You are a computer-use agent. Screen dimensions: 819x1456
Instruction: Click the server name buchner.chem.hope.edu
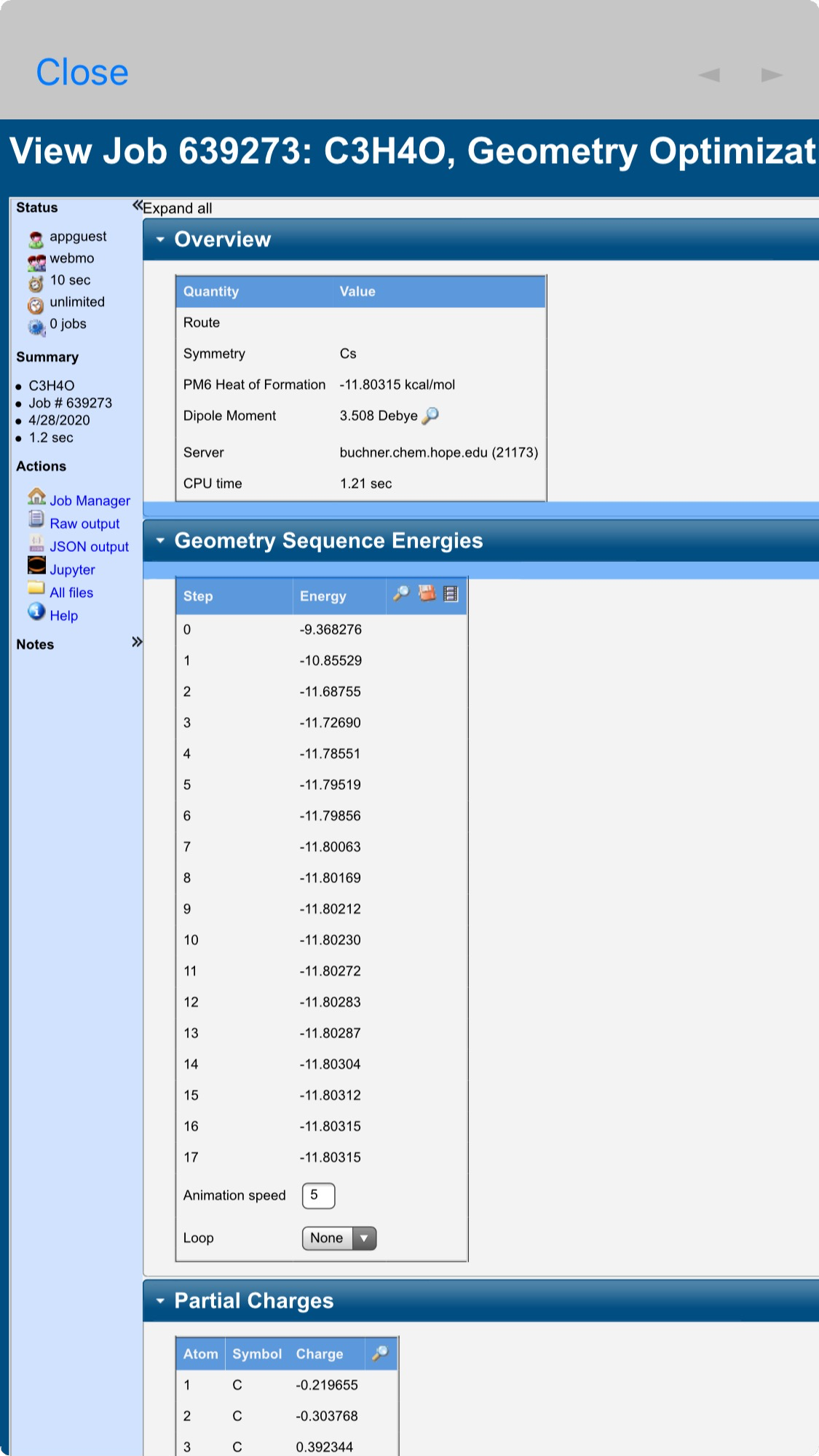pos(414,453)
